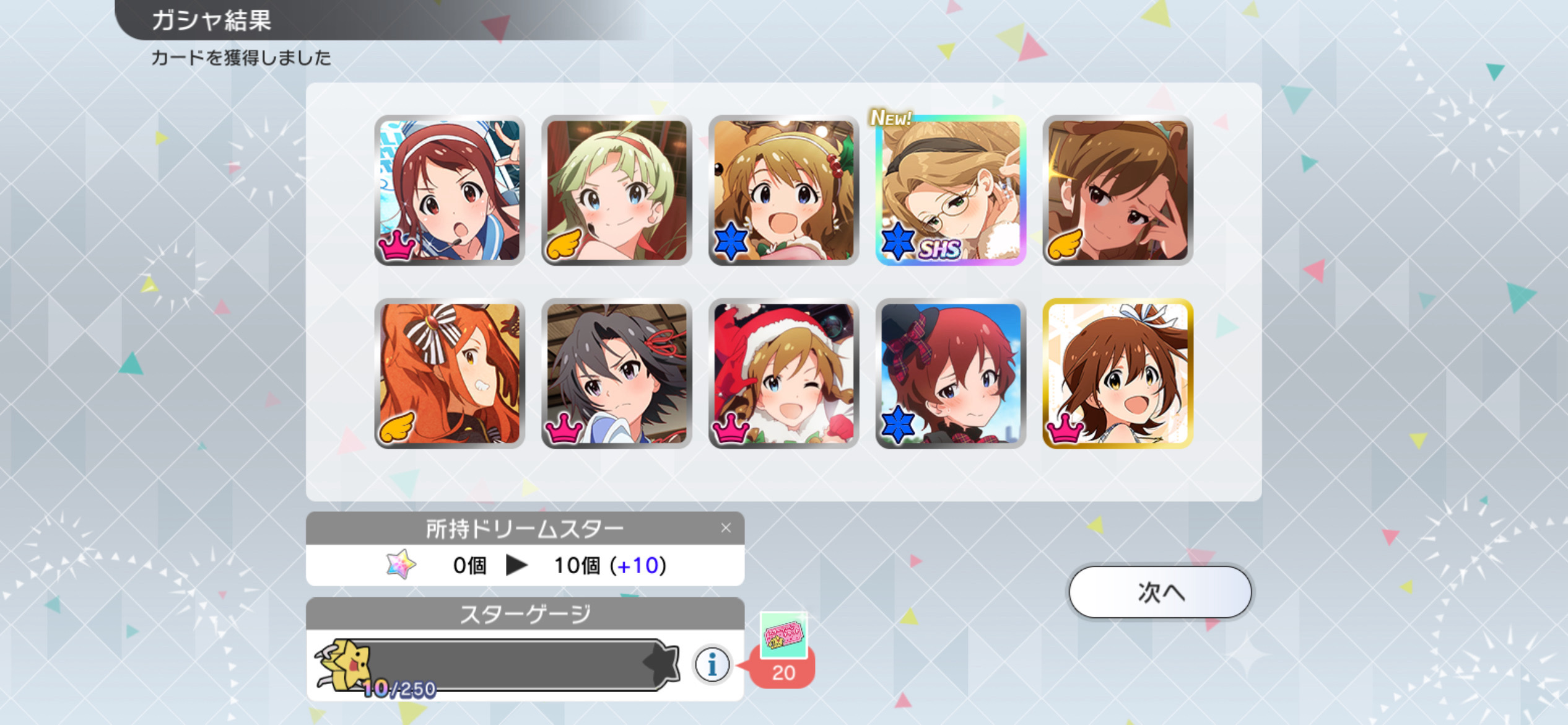Select the black-haired girl card
Image resolution: width=1568 pixels, height=725 pixels.
(x=617, y=374)
